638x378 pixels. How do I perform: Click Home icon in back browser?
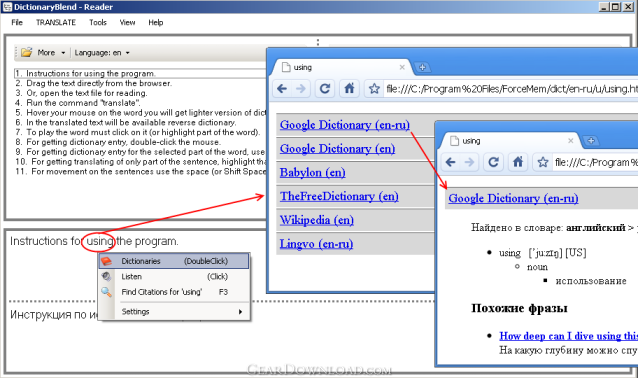click(x=349, y=88)
